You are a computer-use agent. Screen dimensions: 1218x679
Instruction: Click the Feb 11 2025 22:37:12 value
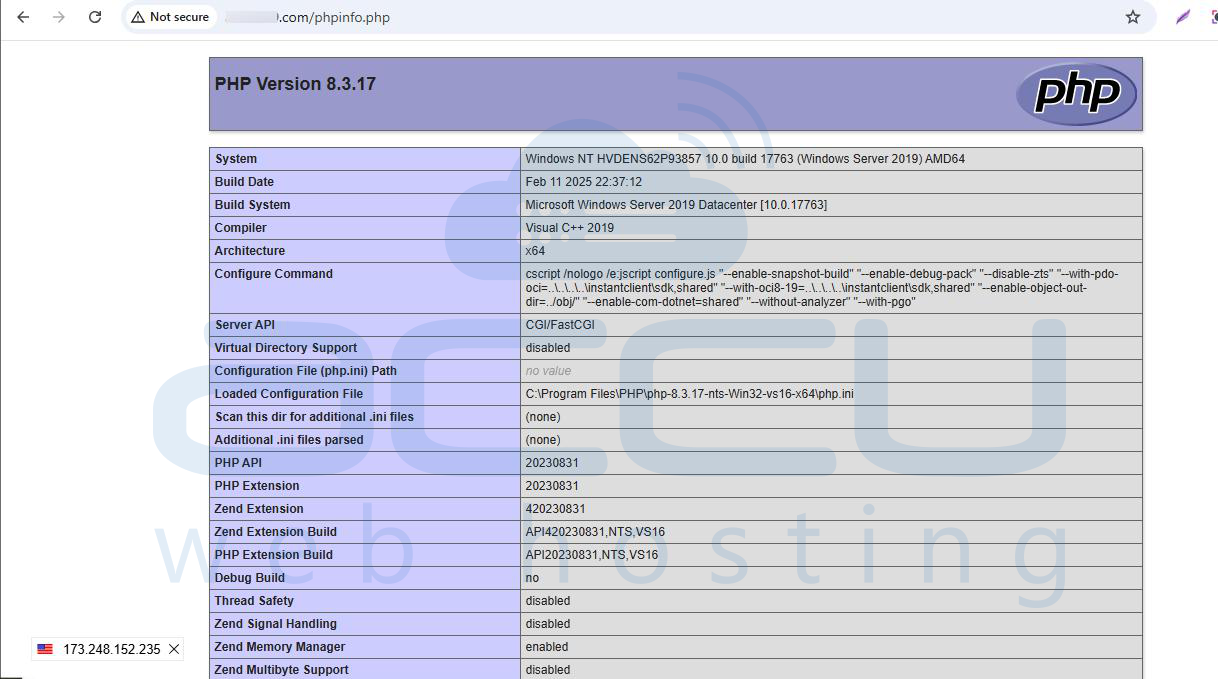click(x=584, y=182)
